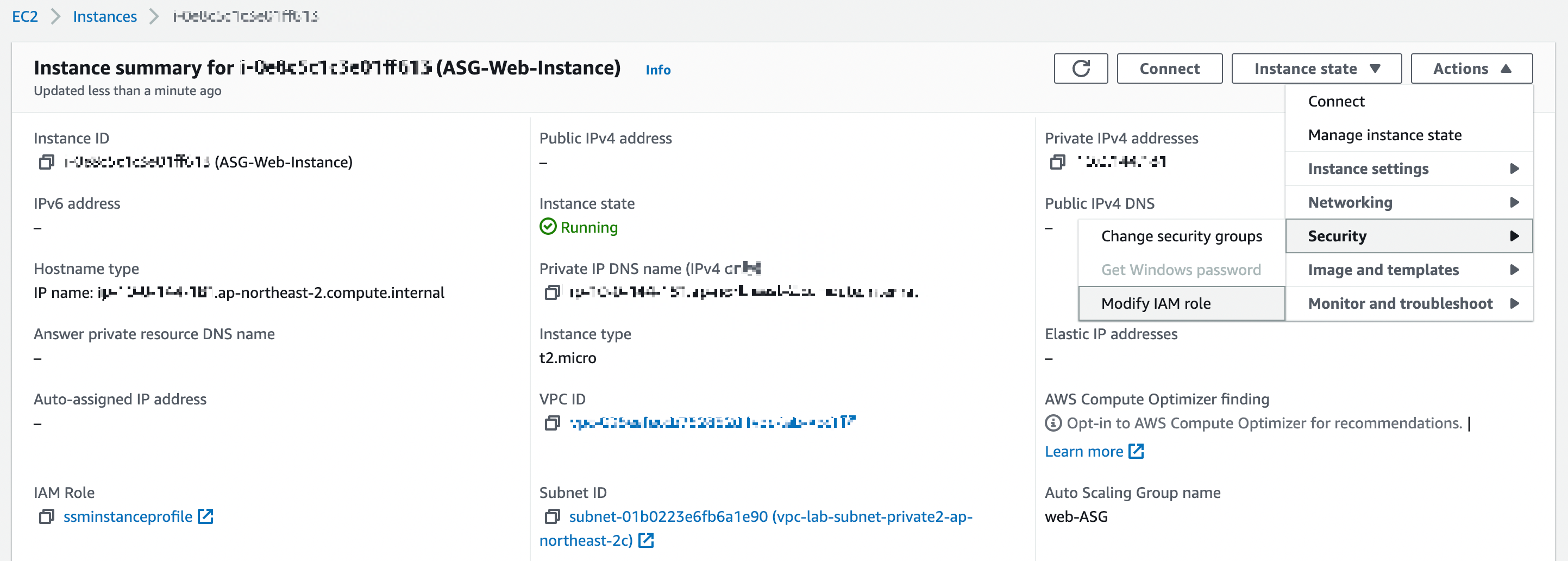This screenshot has height=561, width=1568.
Task: Copy the VPC ID using copy icon
Action: [x=552, y=423]
